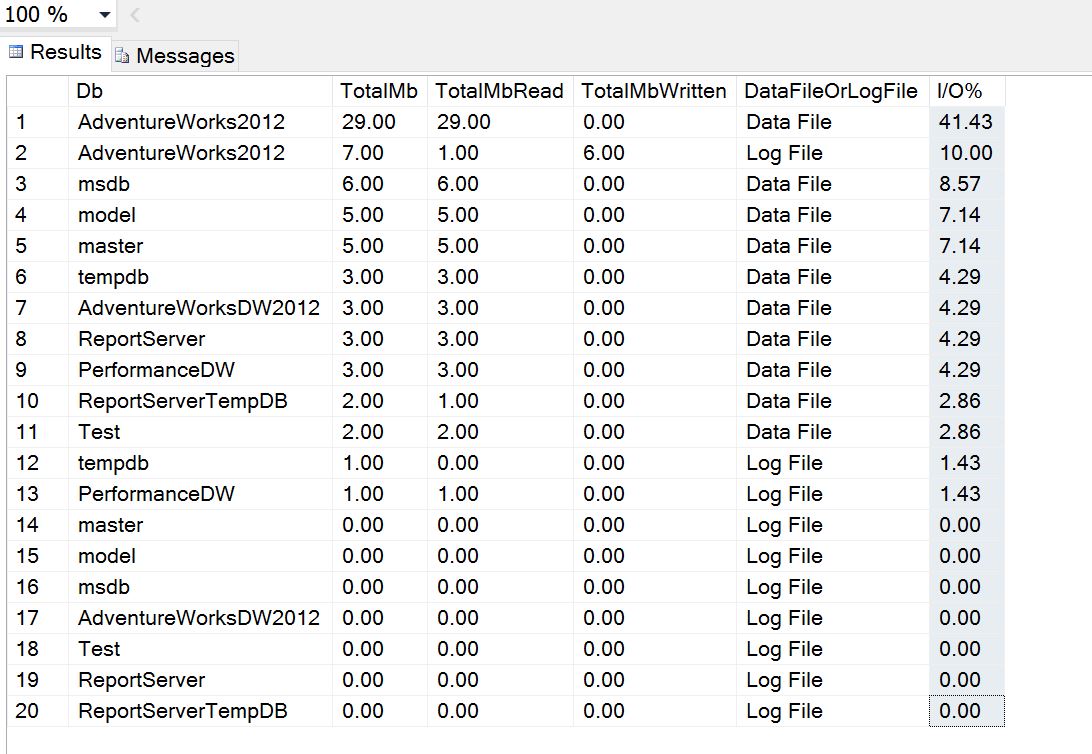Click TotalMb 29.00 in row 1
This screenshot has height=754, width=1092.
pyautogui.click(x=380, y=122)
